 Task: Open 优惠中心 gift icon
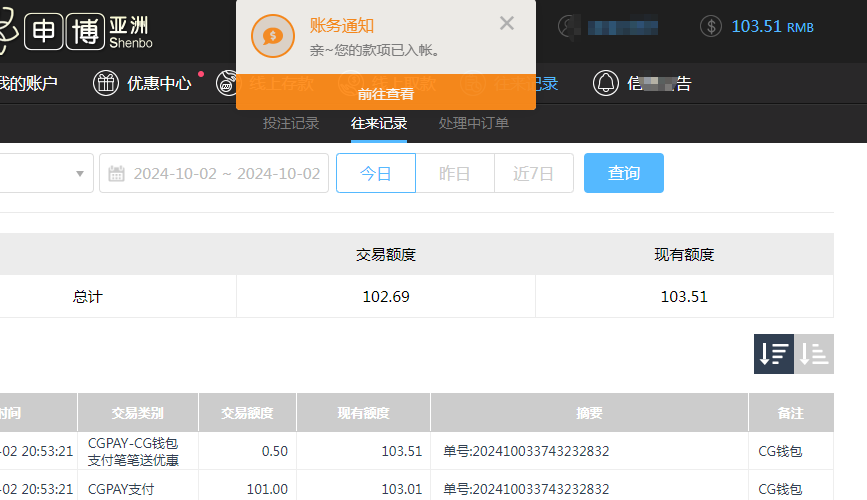pos(106,84)
